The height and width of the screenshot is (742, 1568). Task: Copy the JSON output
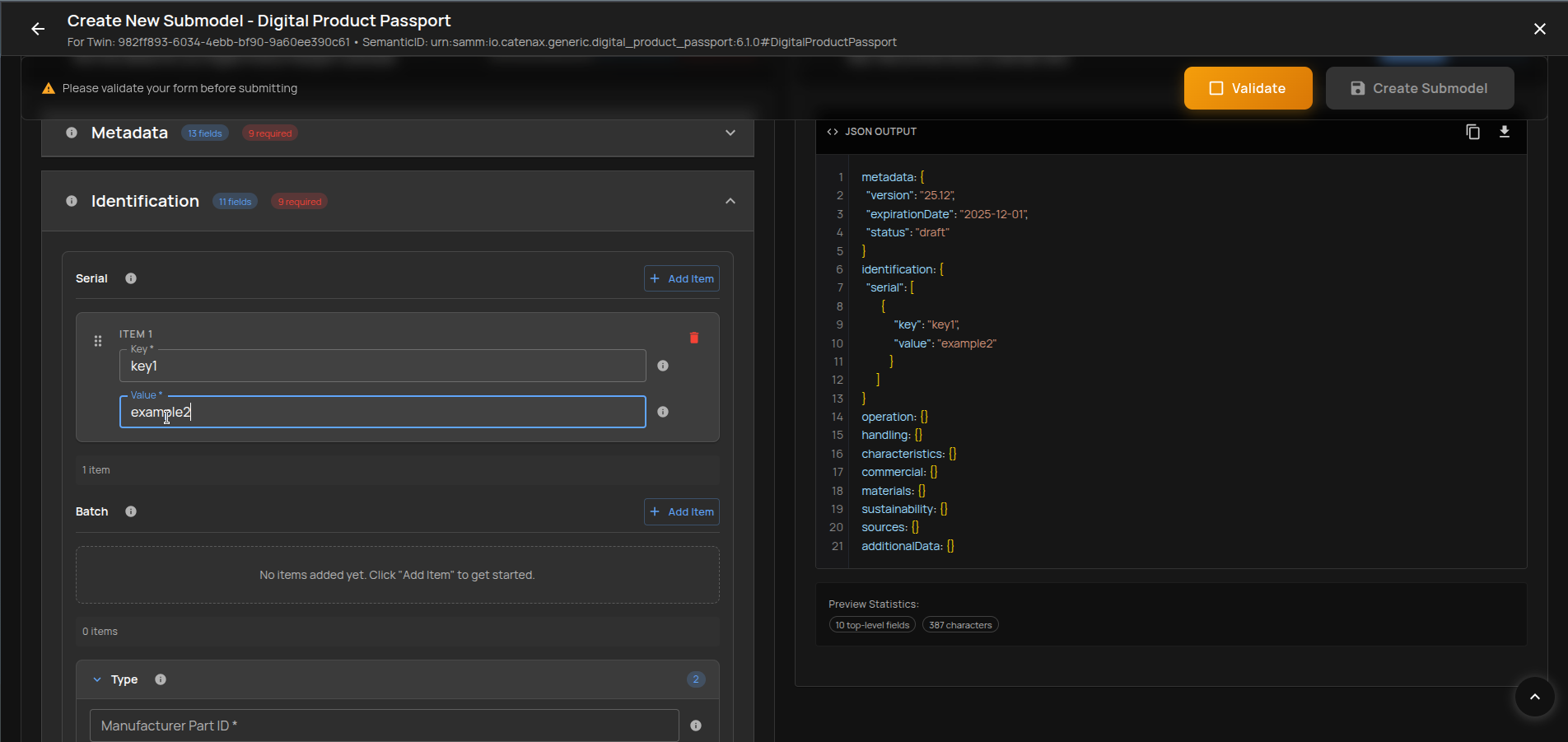coord(1473,132)
